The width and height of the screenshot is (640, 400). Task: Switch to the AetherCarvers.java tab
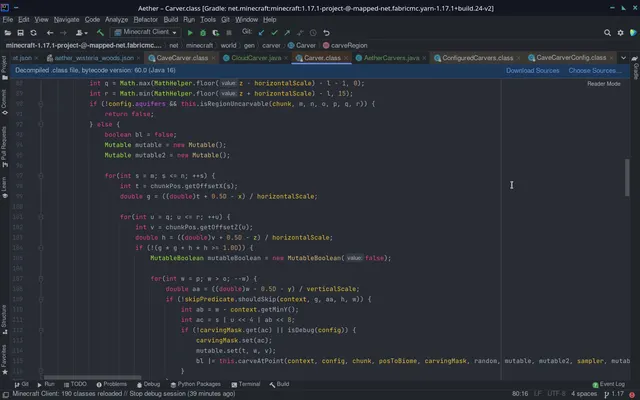pos(391,58)
